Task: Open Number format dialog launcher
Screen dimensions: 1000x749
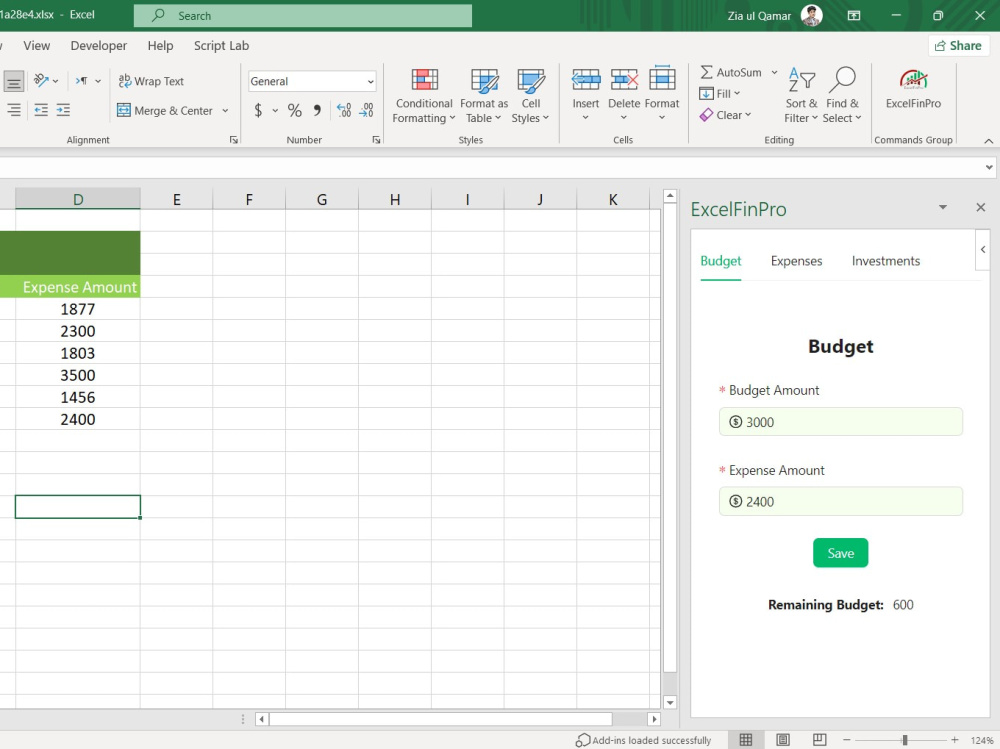Action: point(376,140)
